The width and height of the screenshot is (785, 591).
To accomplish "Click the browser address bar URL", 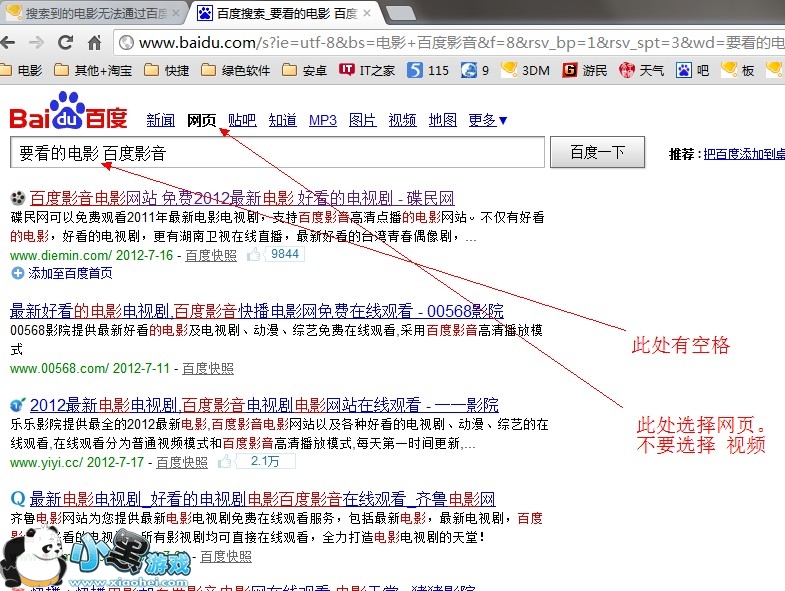I will click(451, 43).
